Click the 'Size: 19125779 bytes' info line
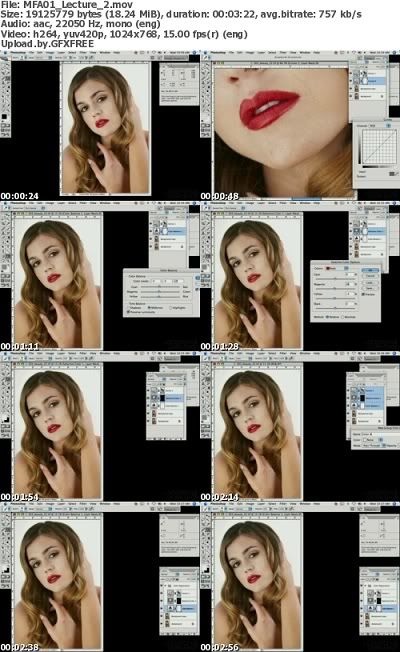The image size is (400, 652). pos(181,14)
